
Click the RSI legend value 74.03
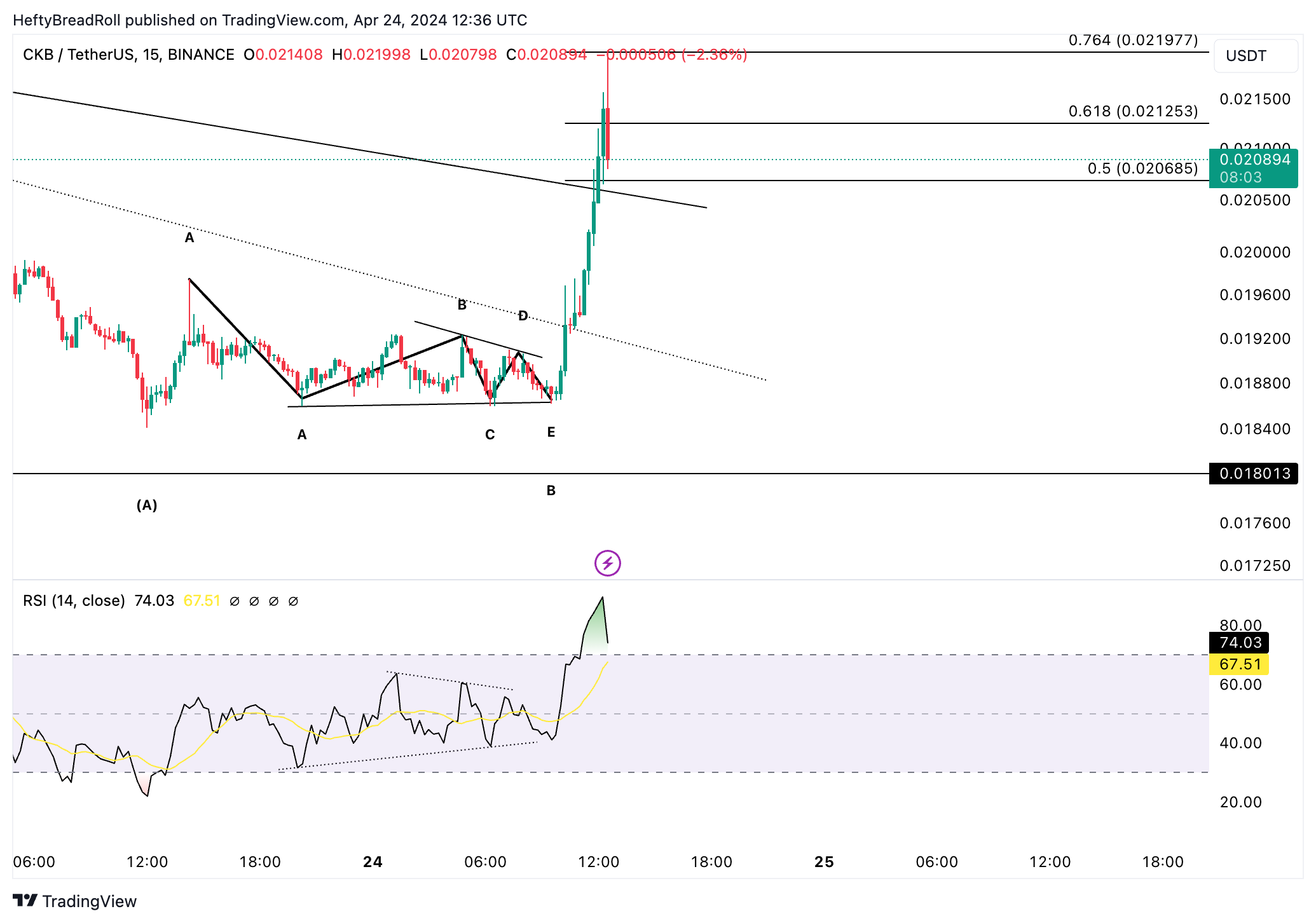(154, 601)
